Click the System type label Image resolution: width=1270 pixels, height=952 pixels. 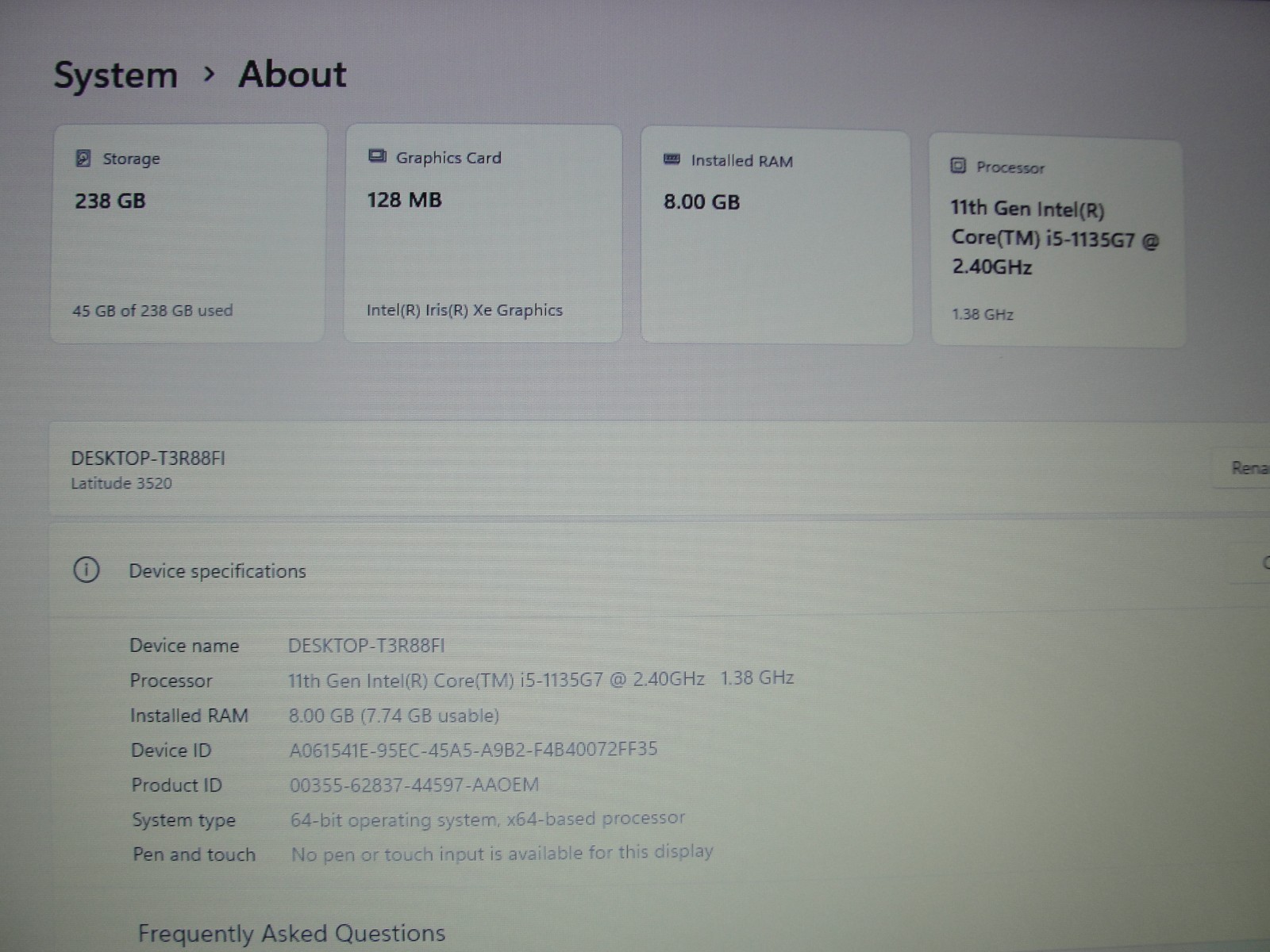184,820
